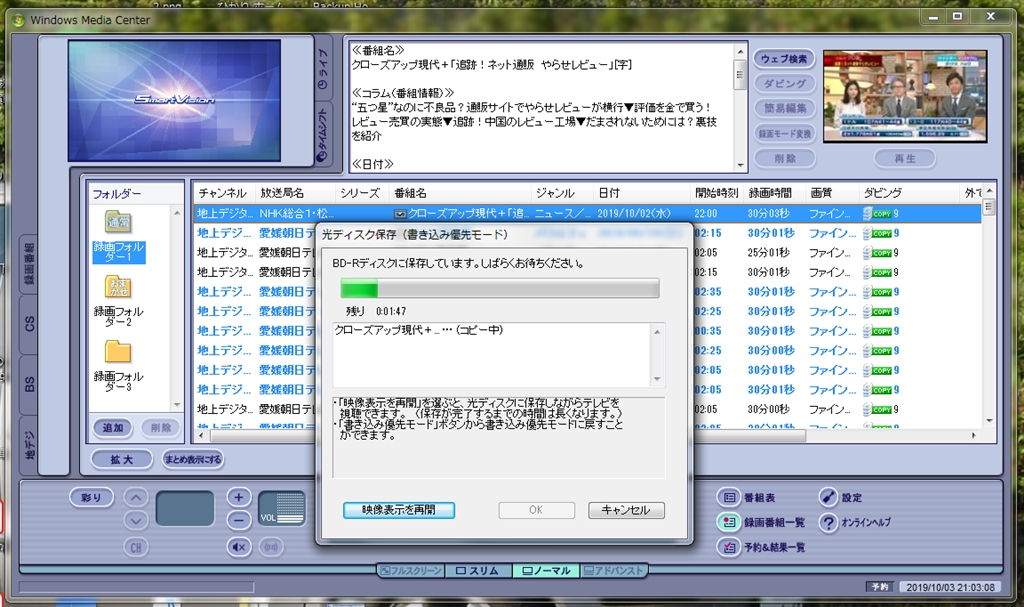Open the 番組表 program guide
1024x607 pixels.
tap(748, 498)
